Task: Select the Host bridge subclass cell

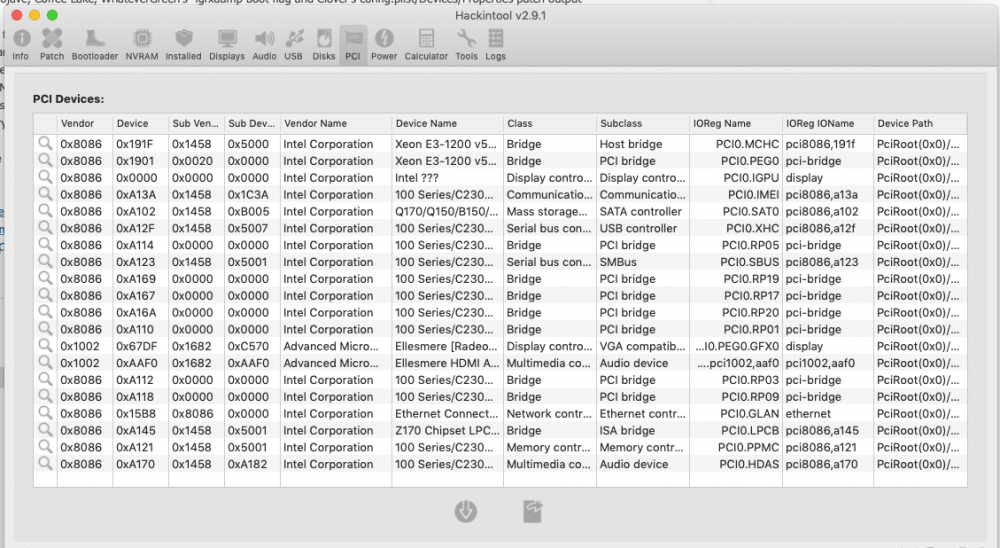Action: (631, 144)
